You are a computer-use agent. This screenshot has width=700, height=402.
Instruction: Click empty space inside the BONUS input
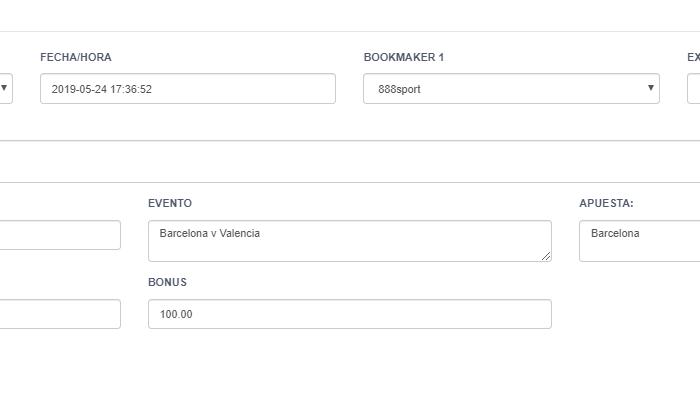pos(371,314)
